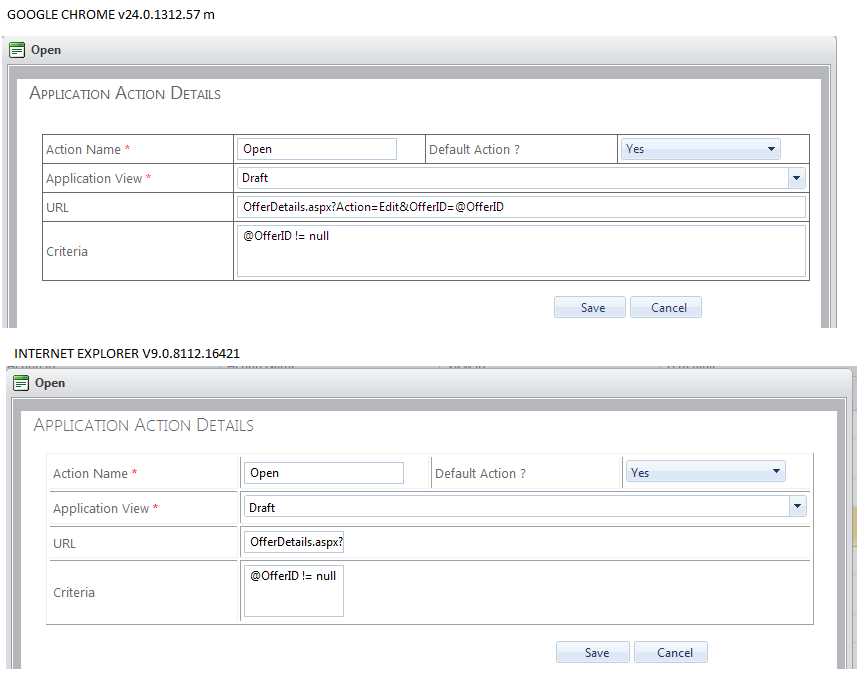Open Default Action dropdown in Chrome dialog
The image size is (864, 686).
[x=700, y=149]
